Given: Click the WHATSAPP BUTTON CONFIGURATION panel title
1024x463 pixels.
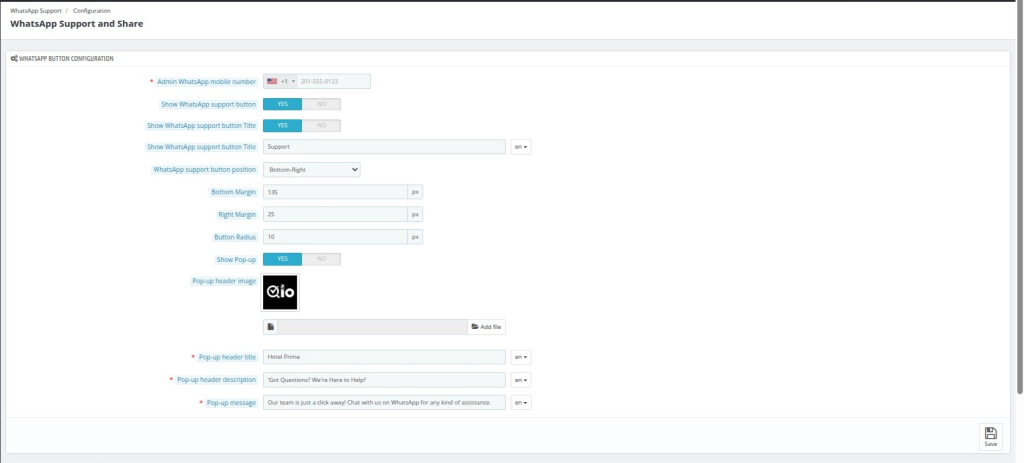Looking at the screenshot, I should tap(66, 59).
